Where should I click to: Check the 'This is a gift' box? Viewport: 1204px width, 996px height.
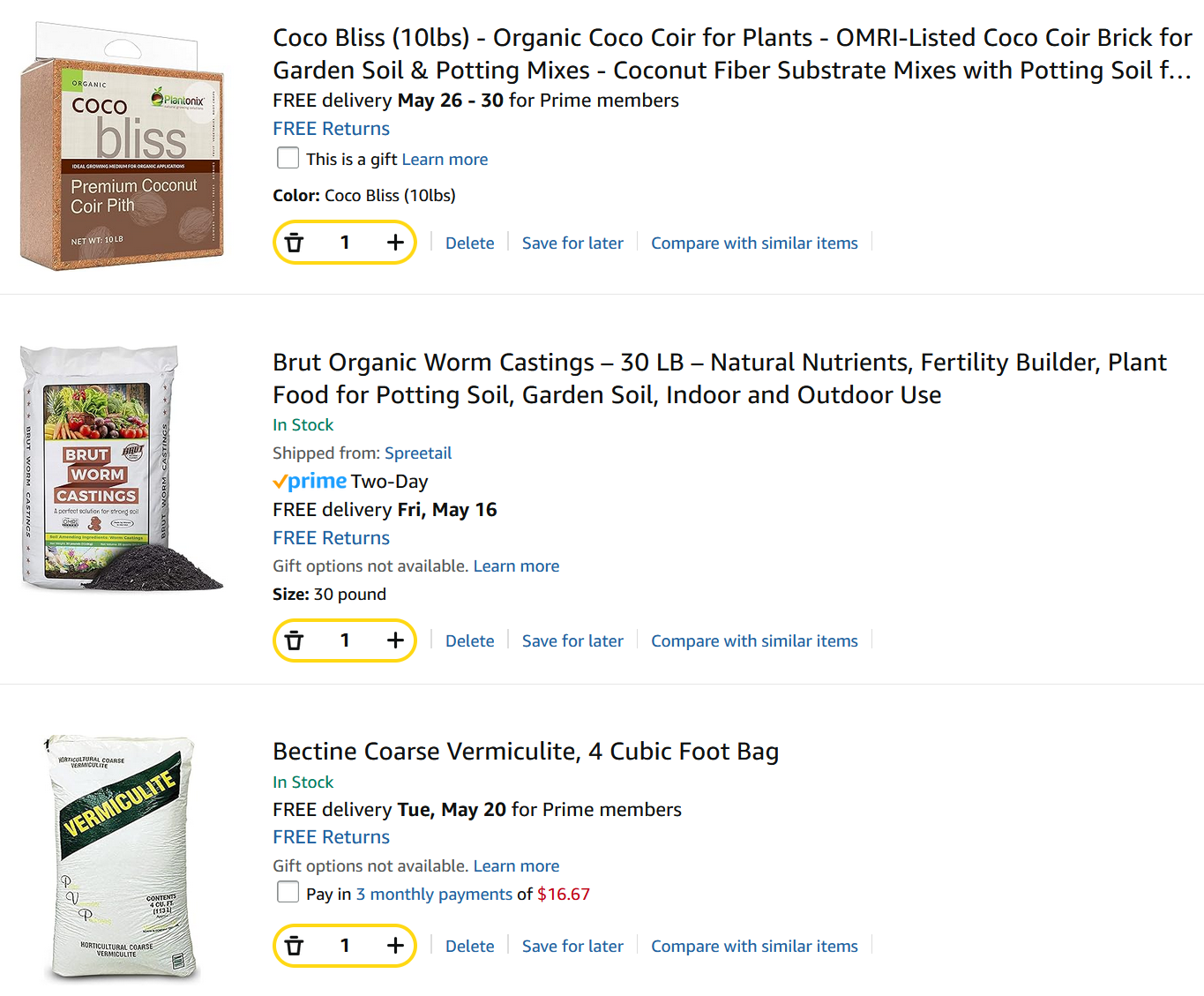point(288,158)
